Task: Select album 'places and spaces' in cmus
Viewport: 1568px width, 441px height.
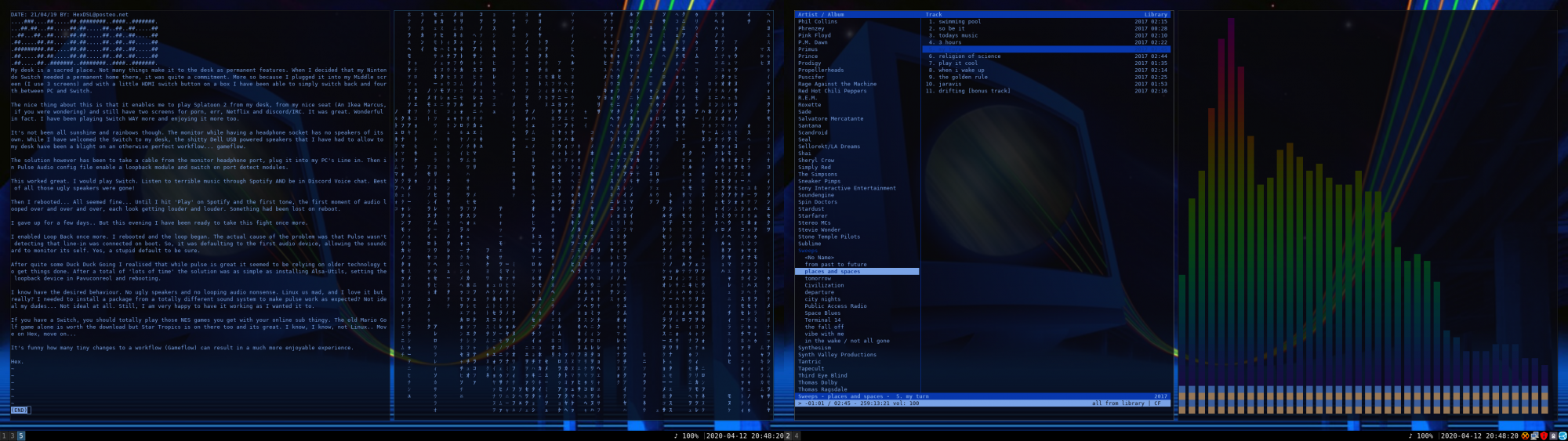Action: tap(858, 272)
